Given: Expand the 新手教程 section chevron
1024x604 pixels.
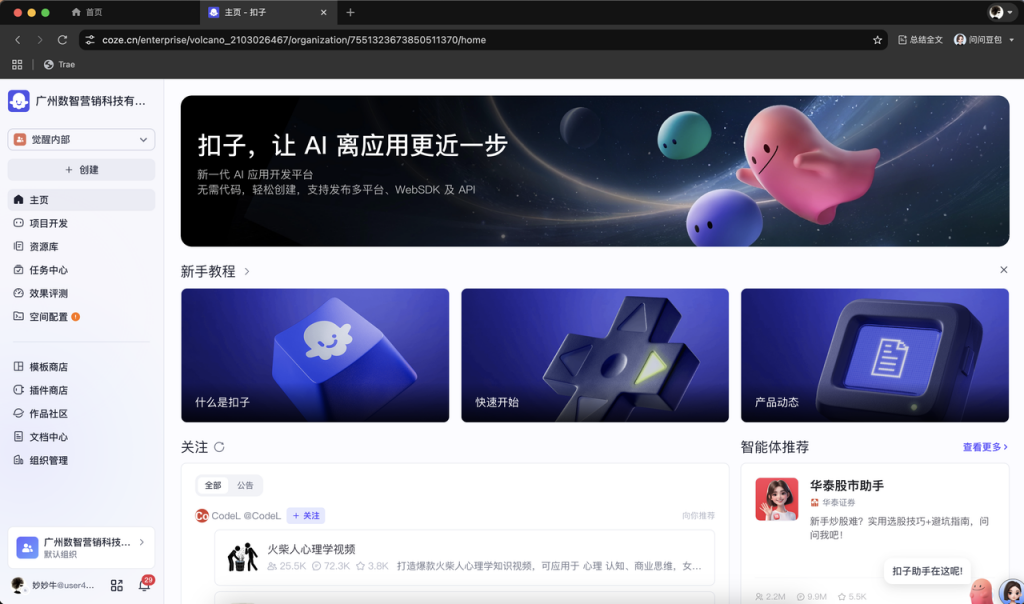Looking at the screenshot, I should coord(250,269).
